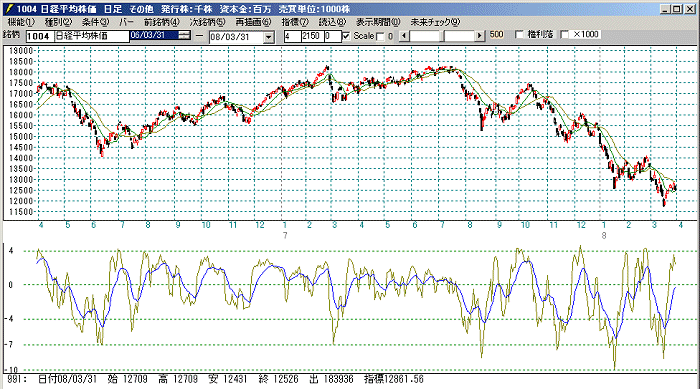
Task: Click the scrollbar right arrow button
Action: [480, 36]
